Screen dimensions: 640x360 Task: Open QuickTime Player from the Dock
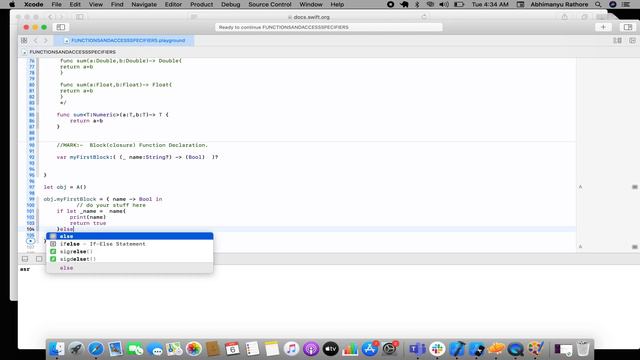[x=516, y=349]
